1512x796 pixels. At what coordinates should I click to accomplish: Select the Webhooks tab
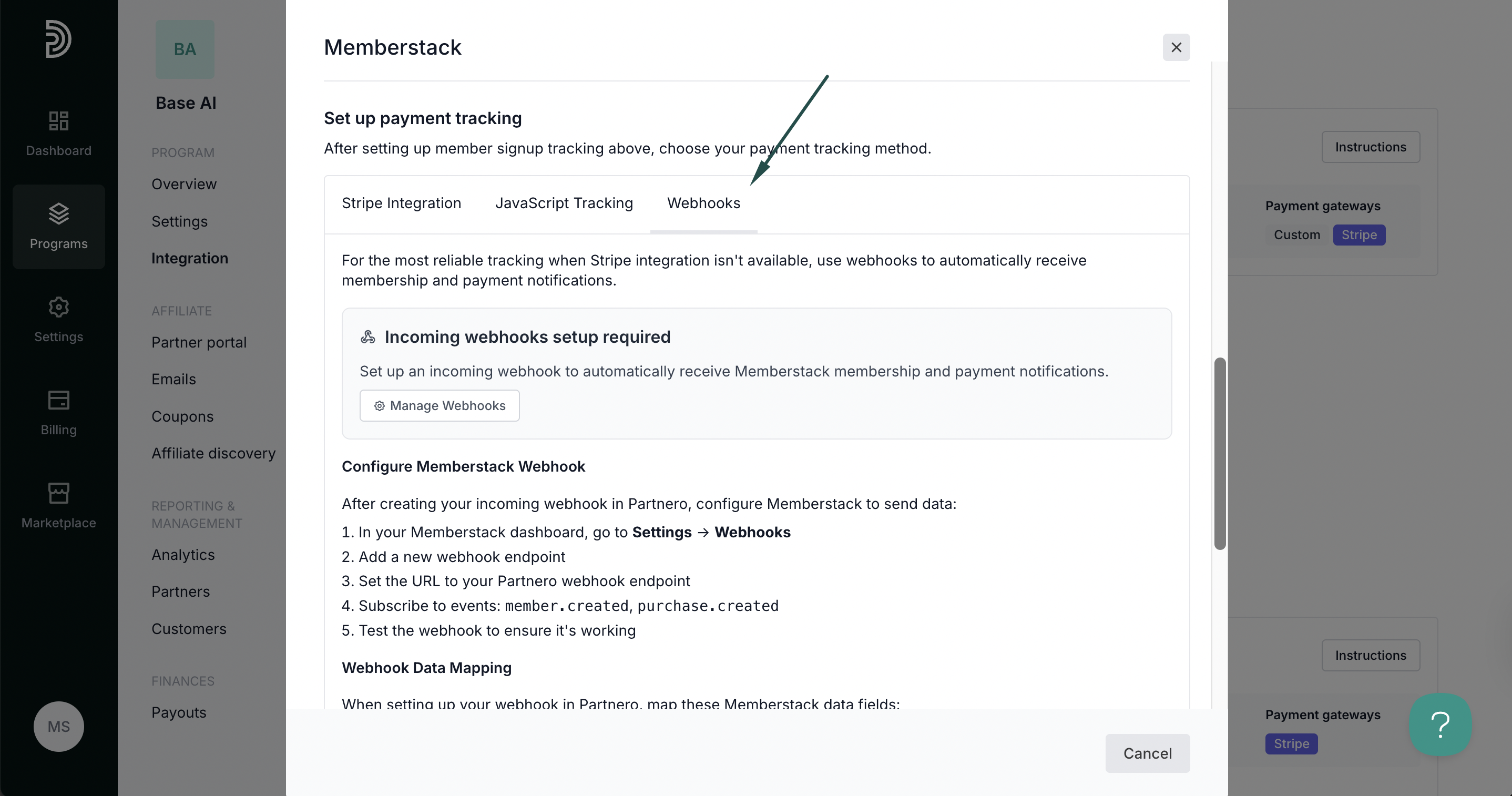click(704, 203)
